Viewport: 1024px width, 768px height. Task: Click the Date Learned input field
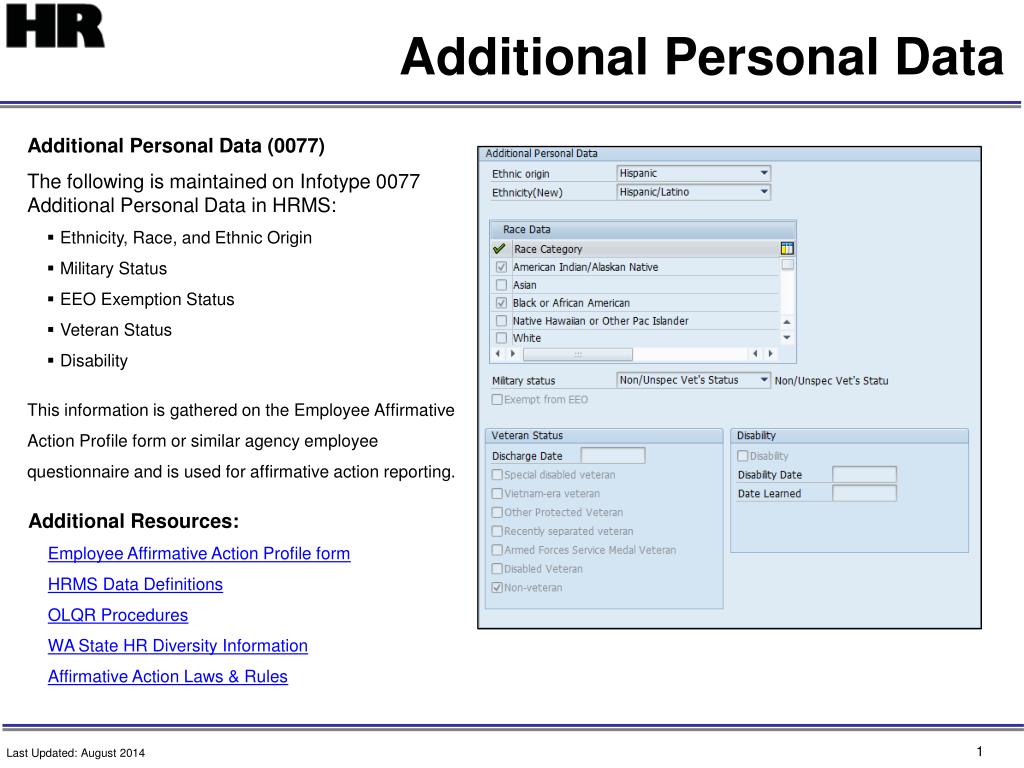[864, 493]
